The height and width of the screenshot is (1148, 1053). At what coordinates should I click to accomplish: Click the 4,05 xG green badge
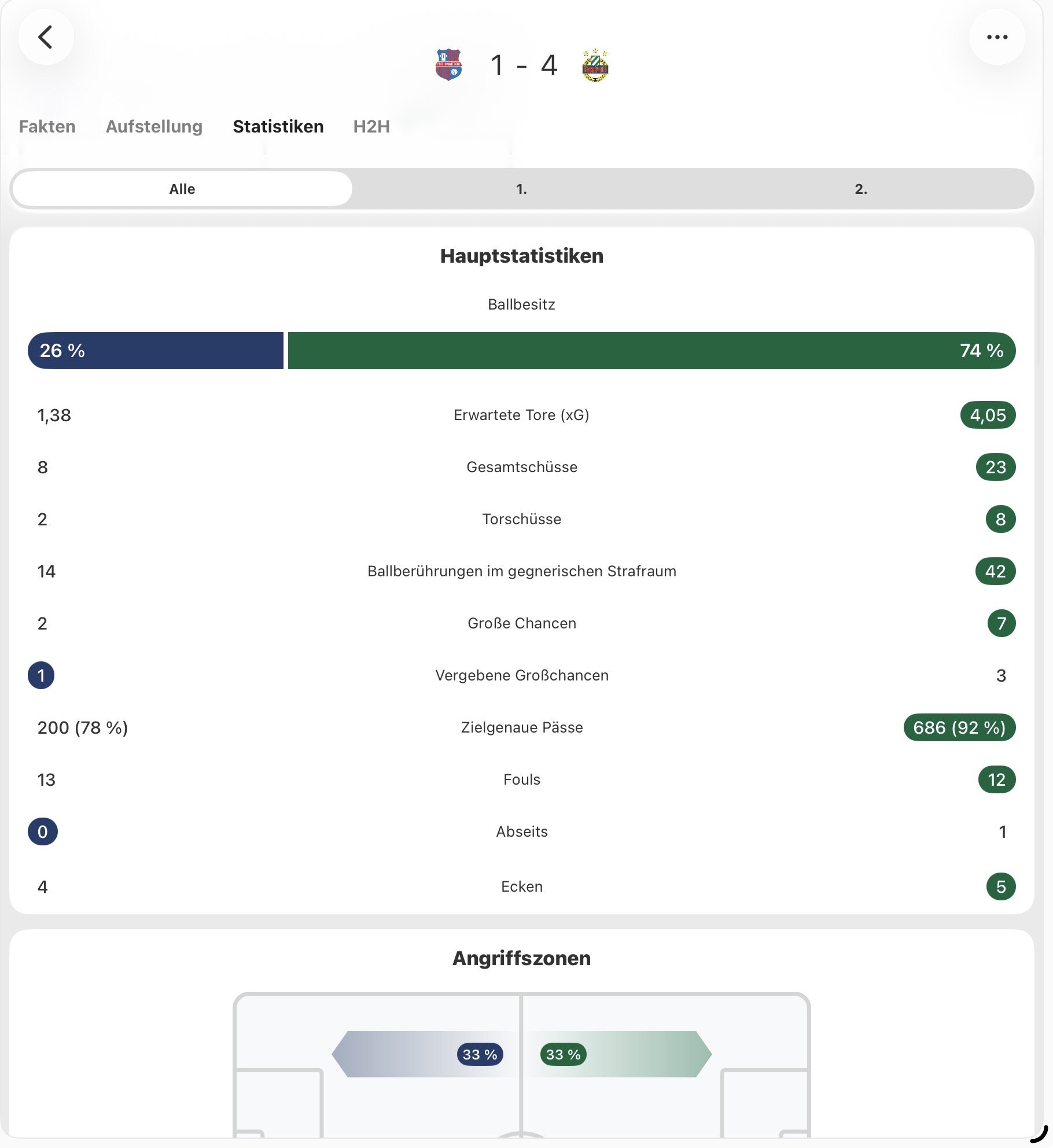tap(988, 415)
